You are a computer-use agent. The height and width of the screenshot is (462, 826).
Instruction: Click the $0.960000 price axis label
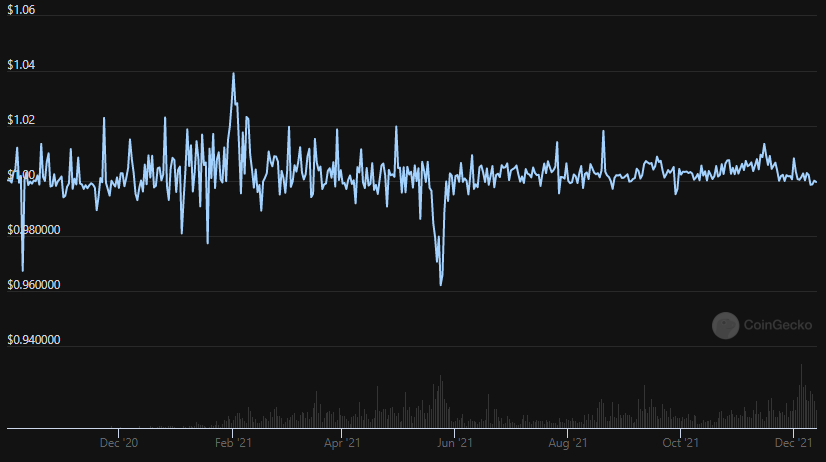coord(34,285)
